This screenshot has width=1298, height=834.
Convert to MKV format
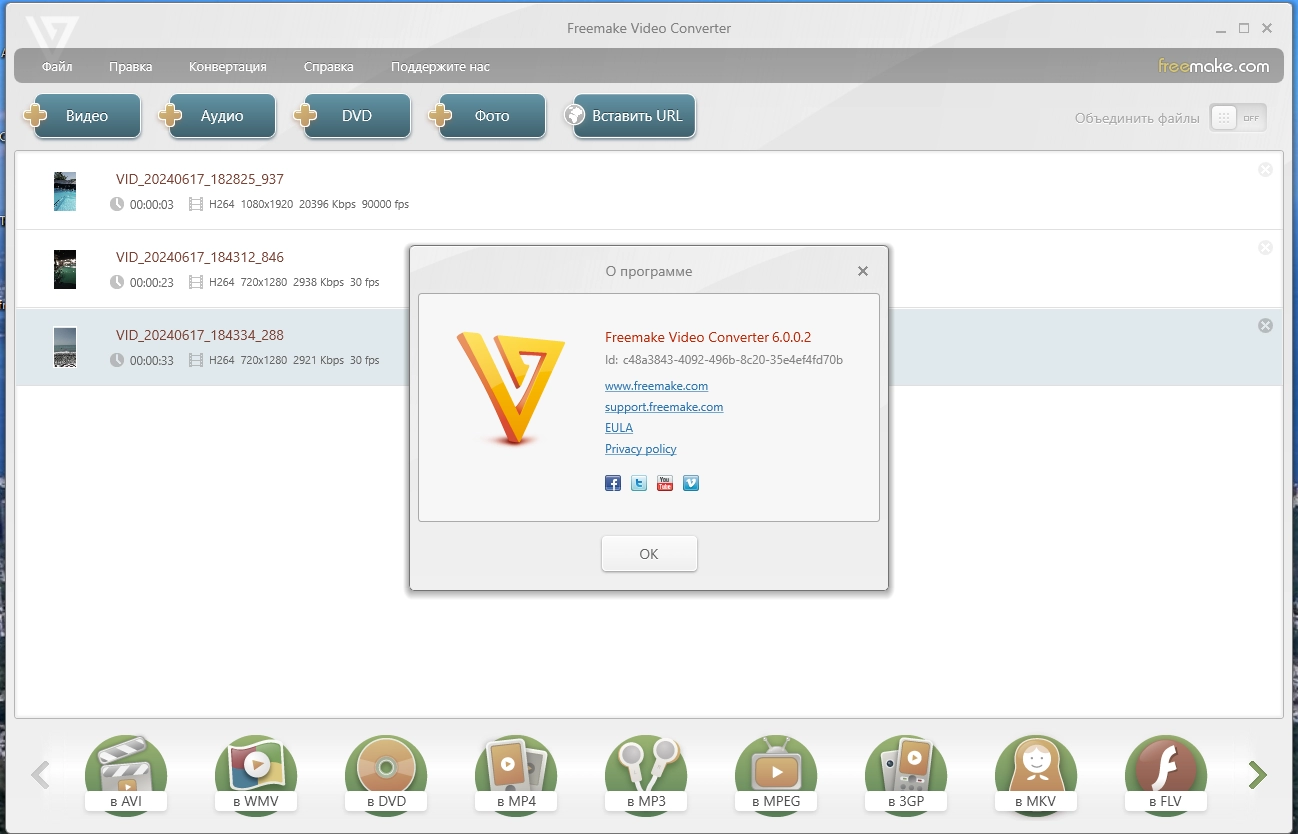click(1036, 774)
